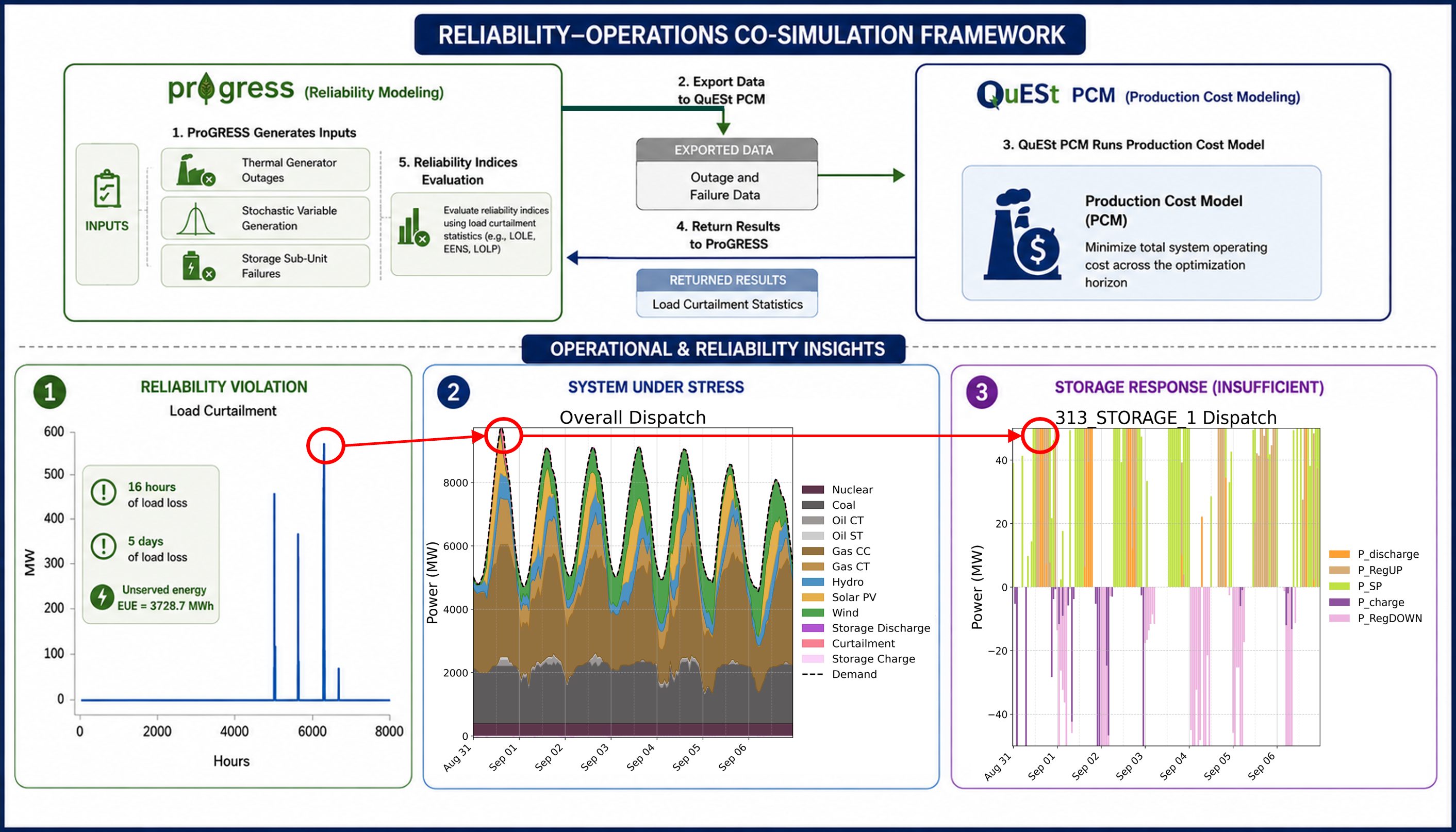Image resolution: width=1456 pixels, height=832 pixels.
Task: Click the '(Production Cost Modeling)' subtitle text
Action: click(x=1213, y=97)
